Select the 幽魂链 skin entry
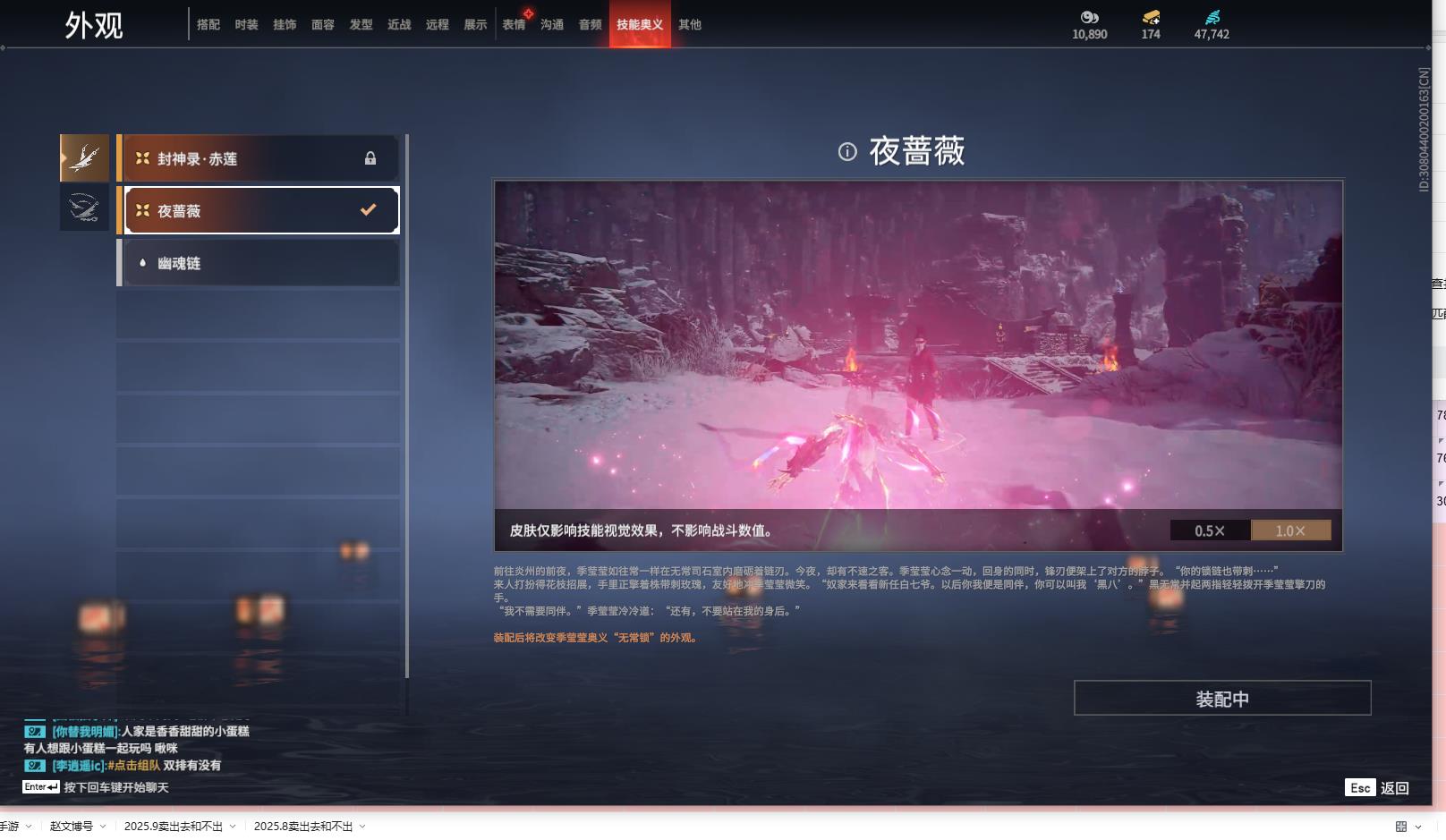The width and height of the screenshot is (1446, 840). [259, 263]
